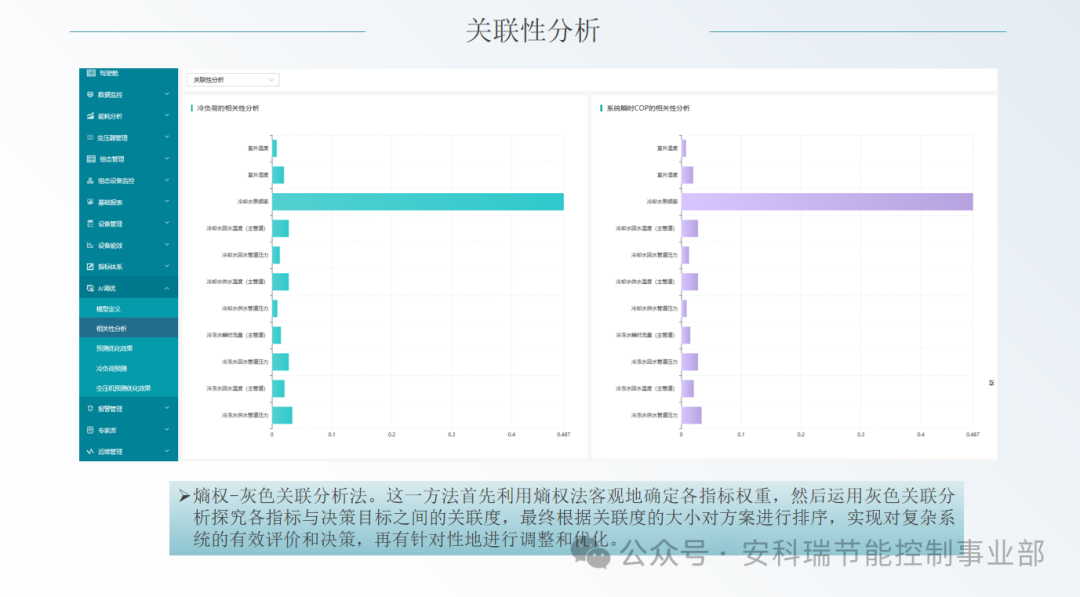Image resolution: width=1080 pixels, height=597 pixels.
Task: Open the 空压机预测优化效果 submenu item
Action: point(129,388)
